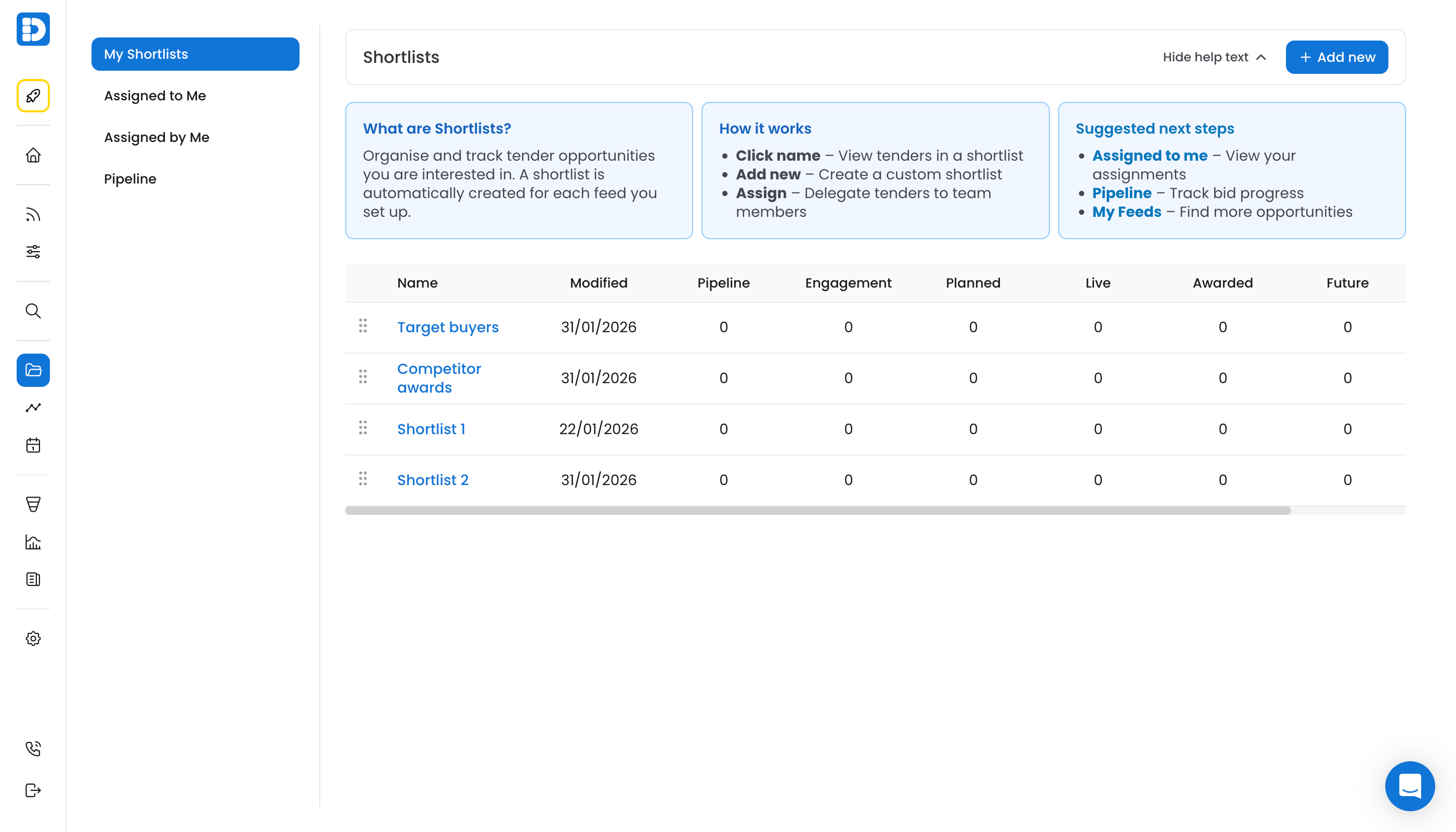Click the funnel icon in sidebar
The height and width of the screenshot is (832, 1456).
[33, 504]
